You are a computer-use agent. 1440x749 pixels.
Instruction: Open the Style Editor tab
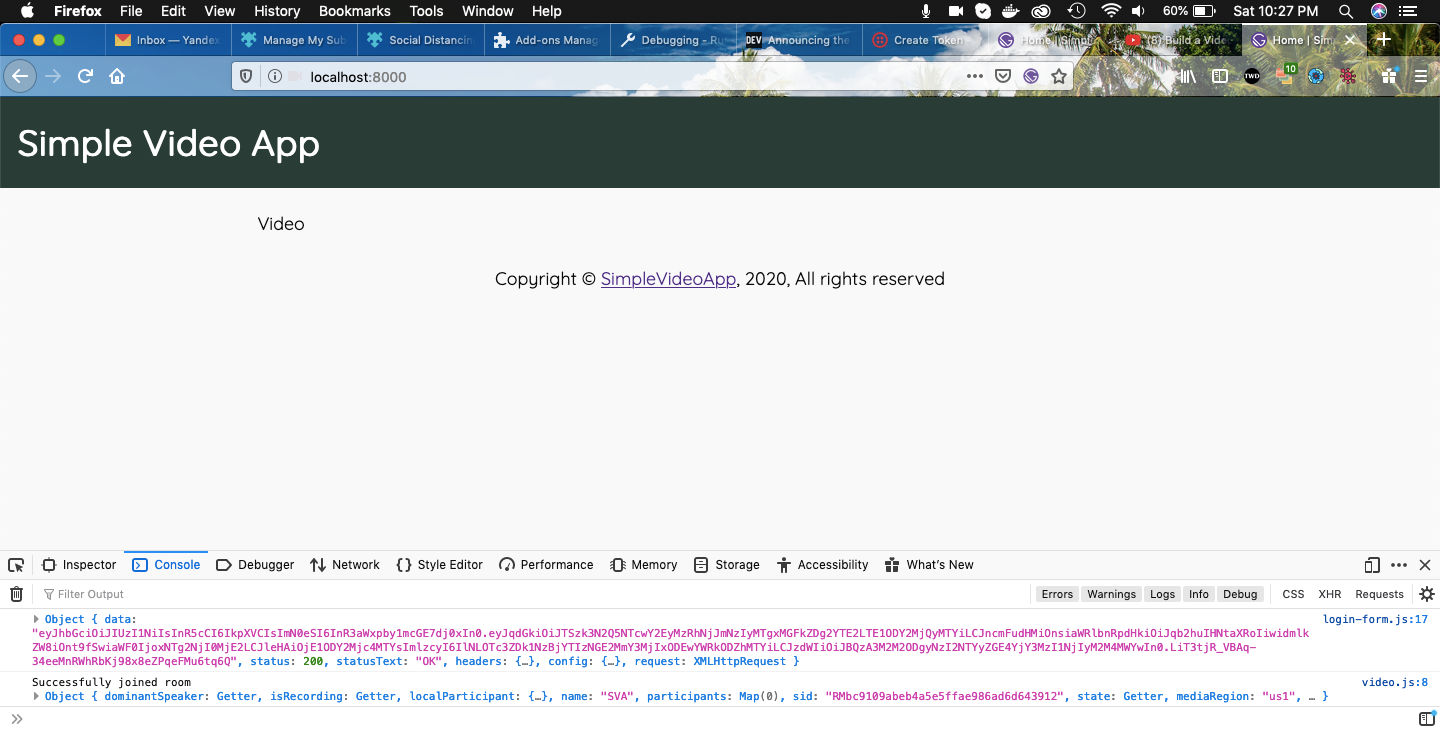click(439, 565)
